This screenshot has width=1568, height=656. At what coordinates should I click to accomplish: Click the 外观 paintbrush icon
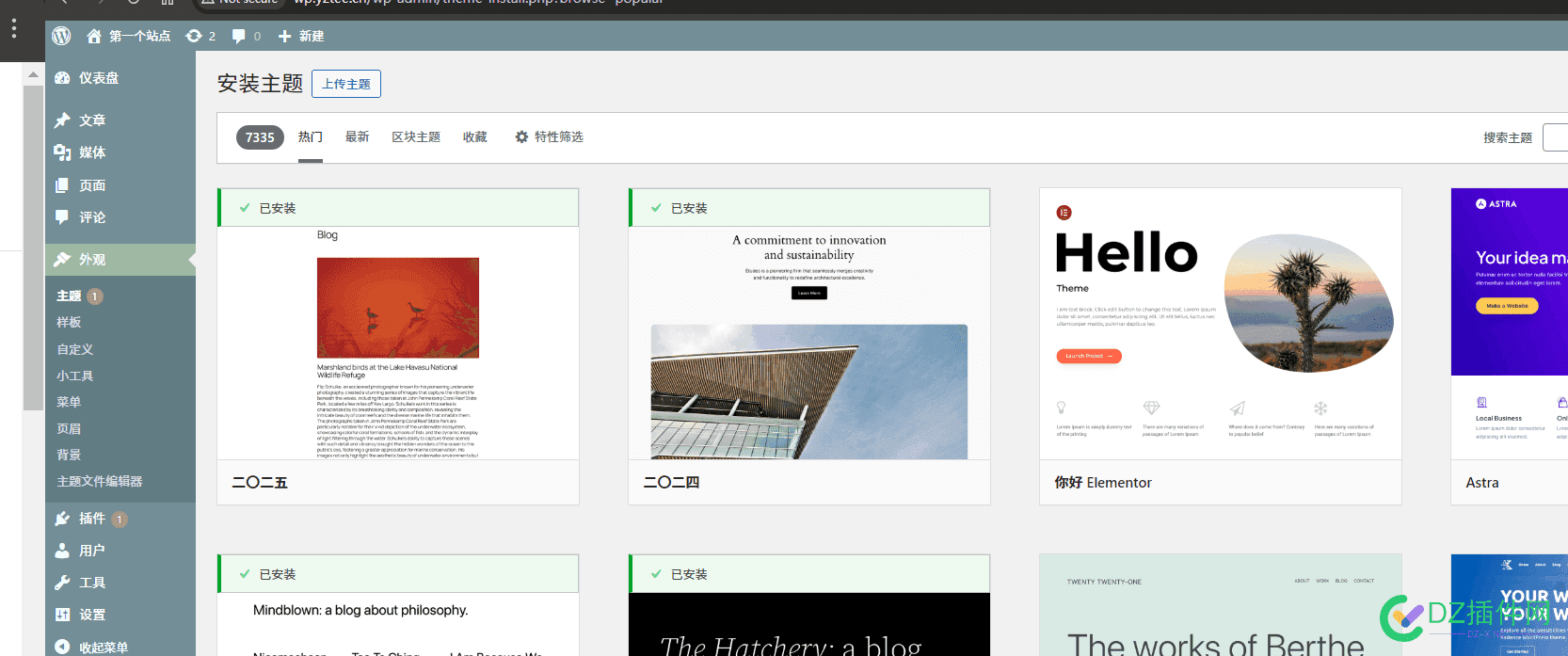click(62, 260)
